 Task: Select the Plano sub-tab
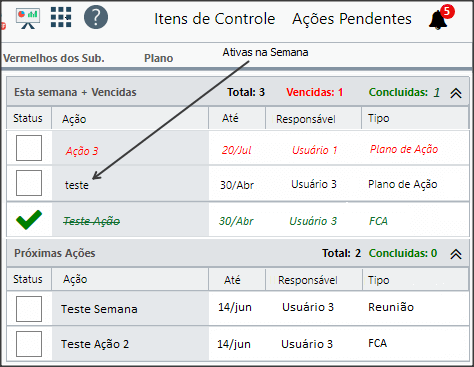(x=159, y=58)
